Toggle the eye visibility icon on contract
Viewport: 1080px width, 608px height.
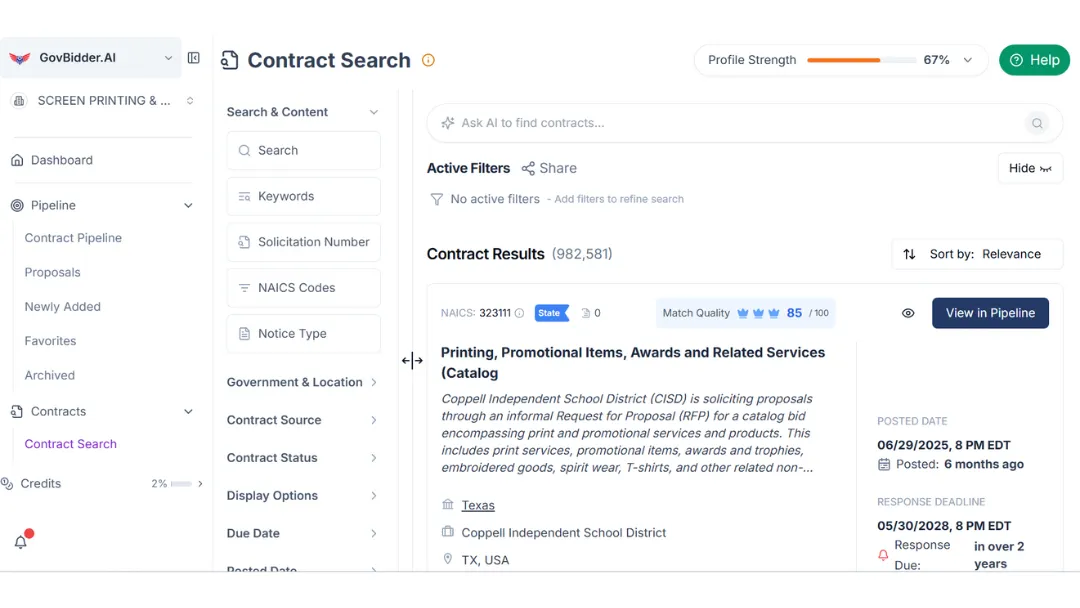coord(908,313)
